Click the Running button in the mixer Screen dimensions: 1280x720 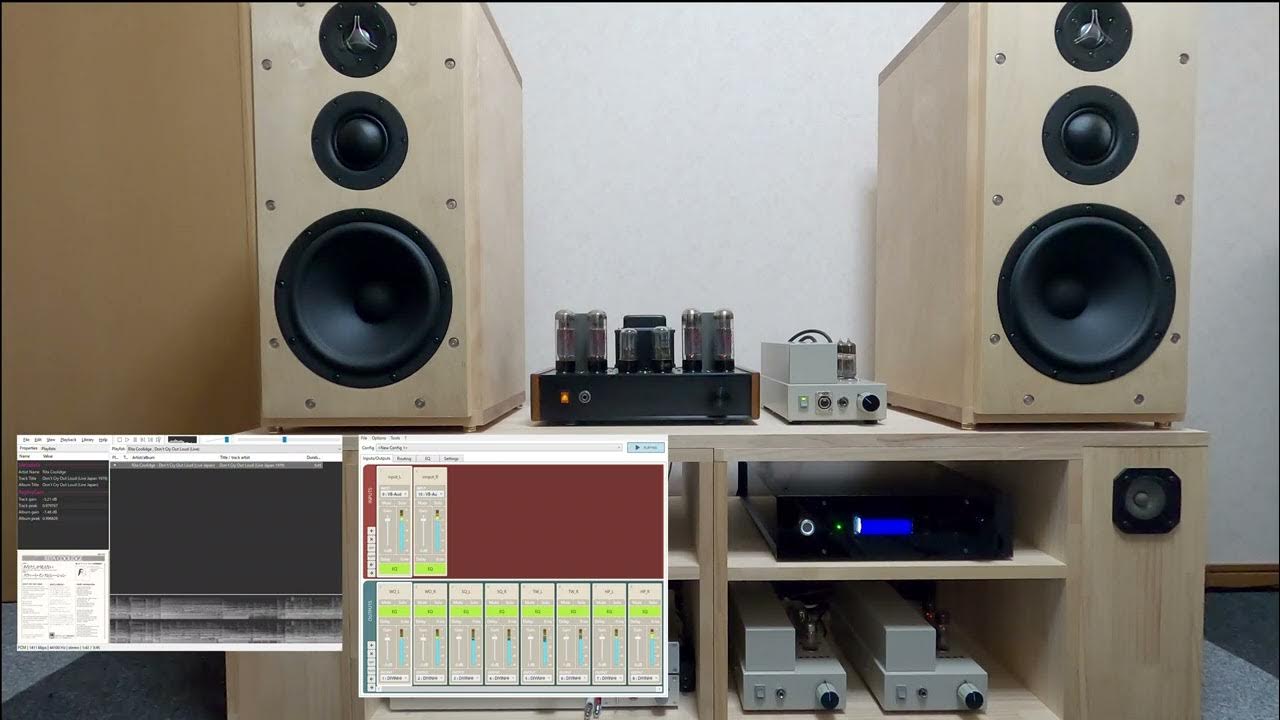pos(646,447)
